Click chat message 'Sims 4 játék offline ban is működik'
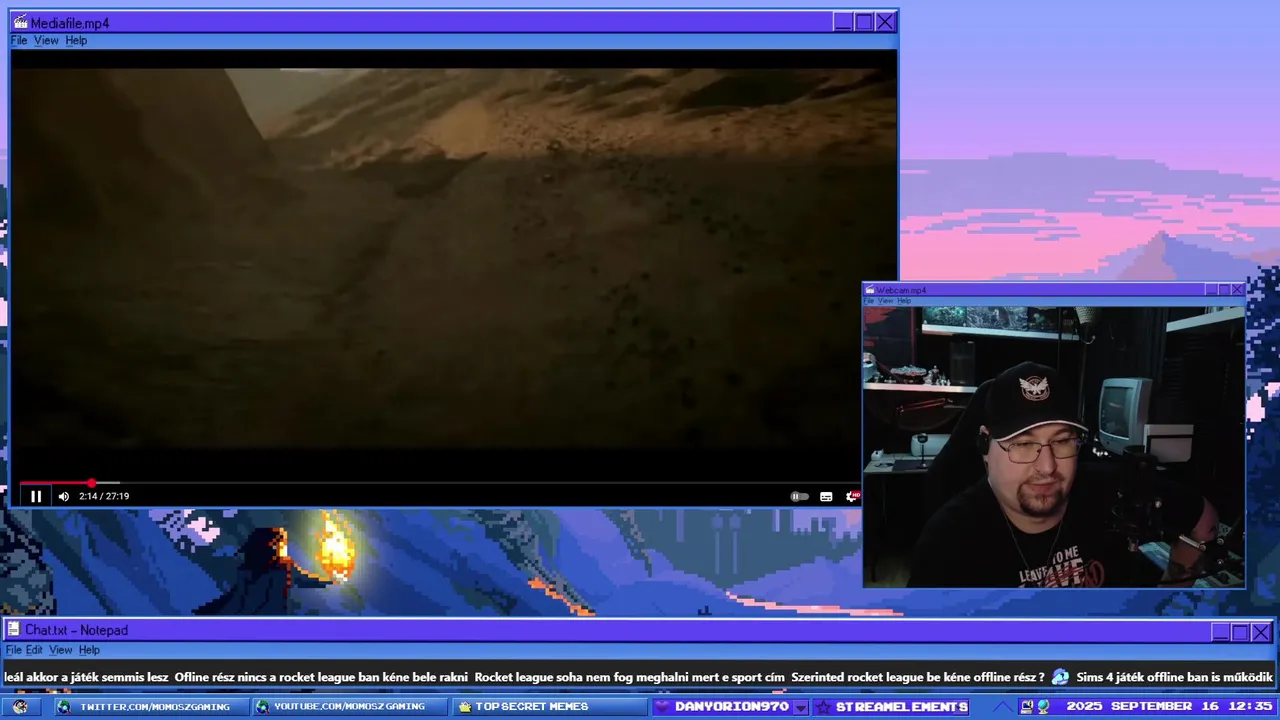Image resolution: width=1280 pixels, height=720 pixels. (1176, 677)
